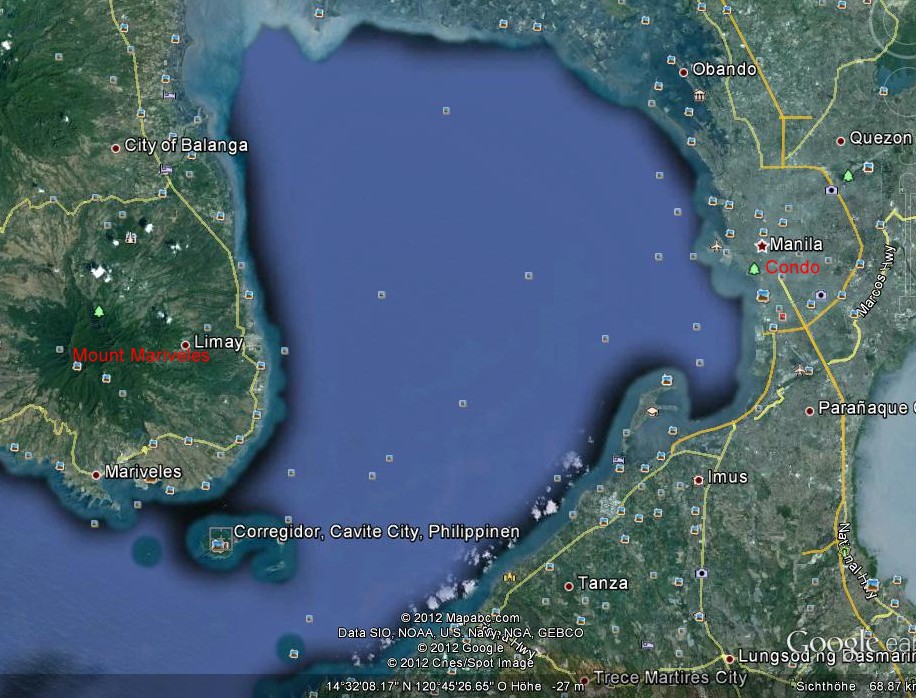Click the red star marker for Manila

762,245
